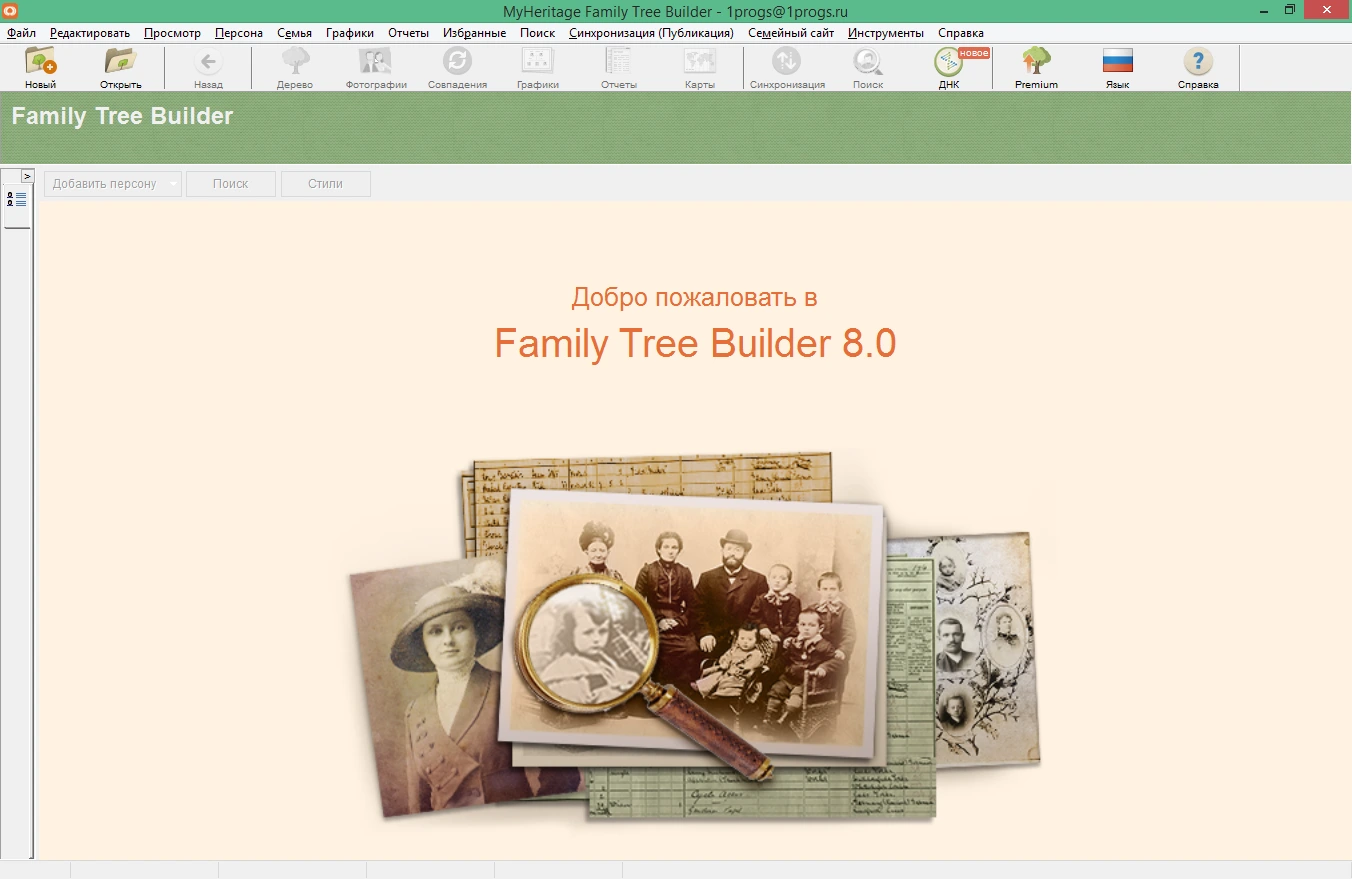
Task: Select the people list sidebar tab
Action: [17, 199]
